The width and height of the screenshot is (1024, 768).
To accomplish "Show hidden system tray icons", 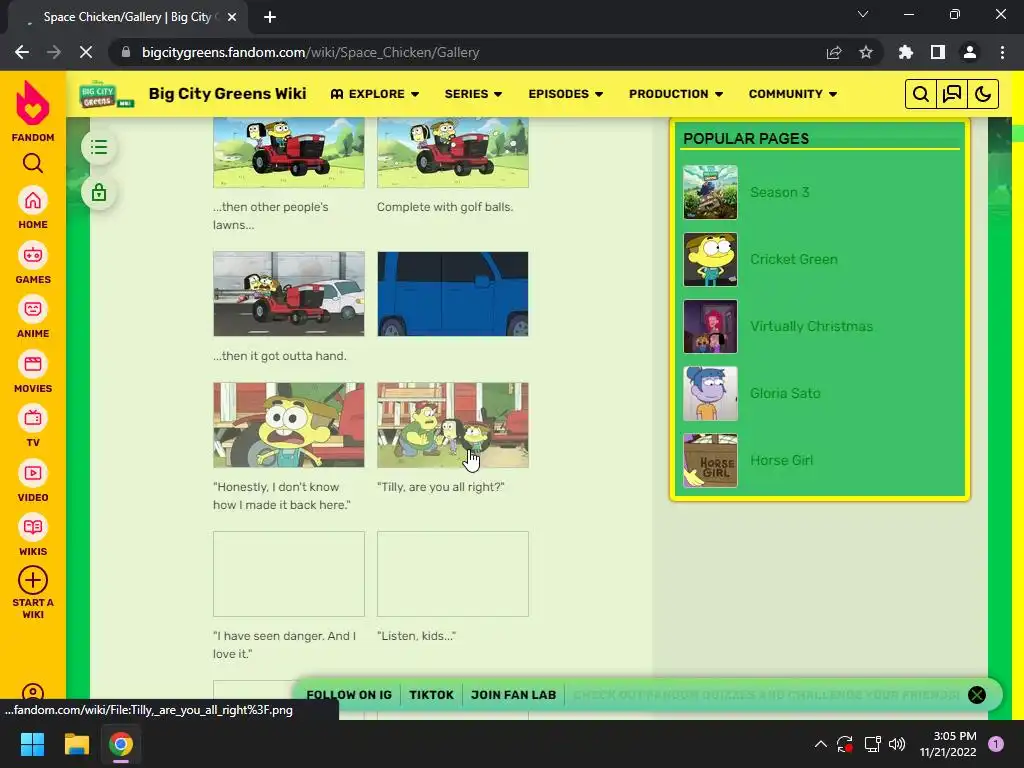I will 821,744.
